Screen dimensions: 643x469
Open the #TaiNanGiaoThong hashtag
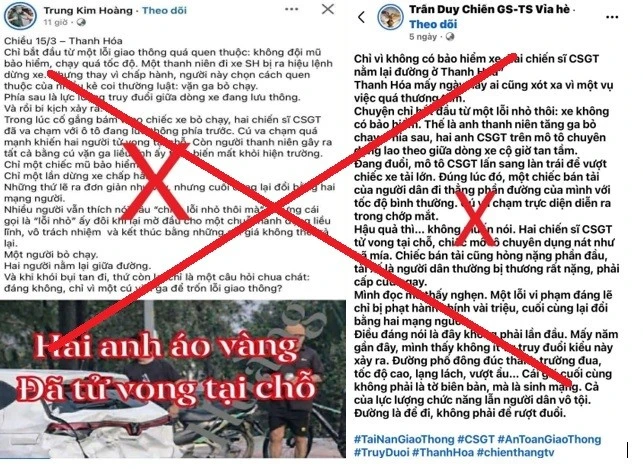pyautogui.click(x=404, y=439)
